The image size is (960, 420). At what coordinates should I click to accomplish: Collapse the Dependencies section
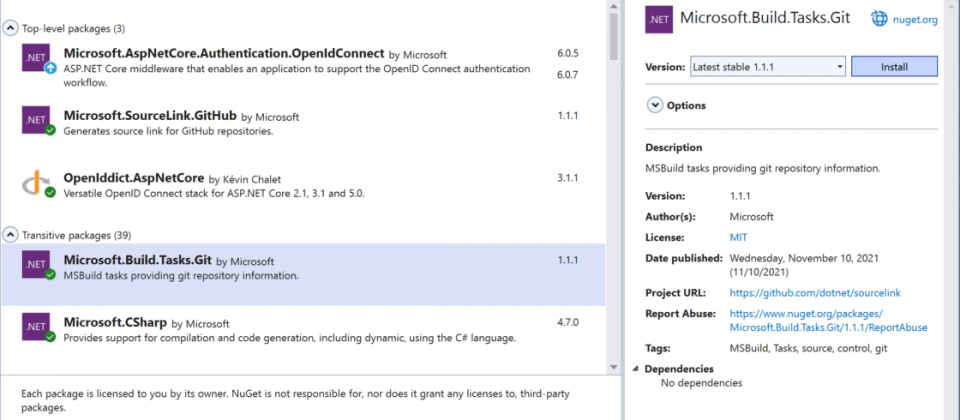click(636, 369)
